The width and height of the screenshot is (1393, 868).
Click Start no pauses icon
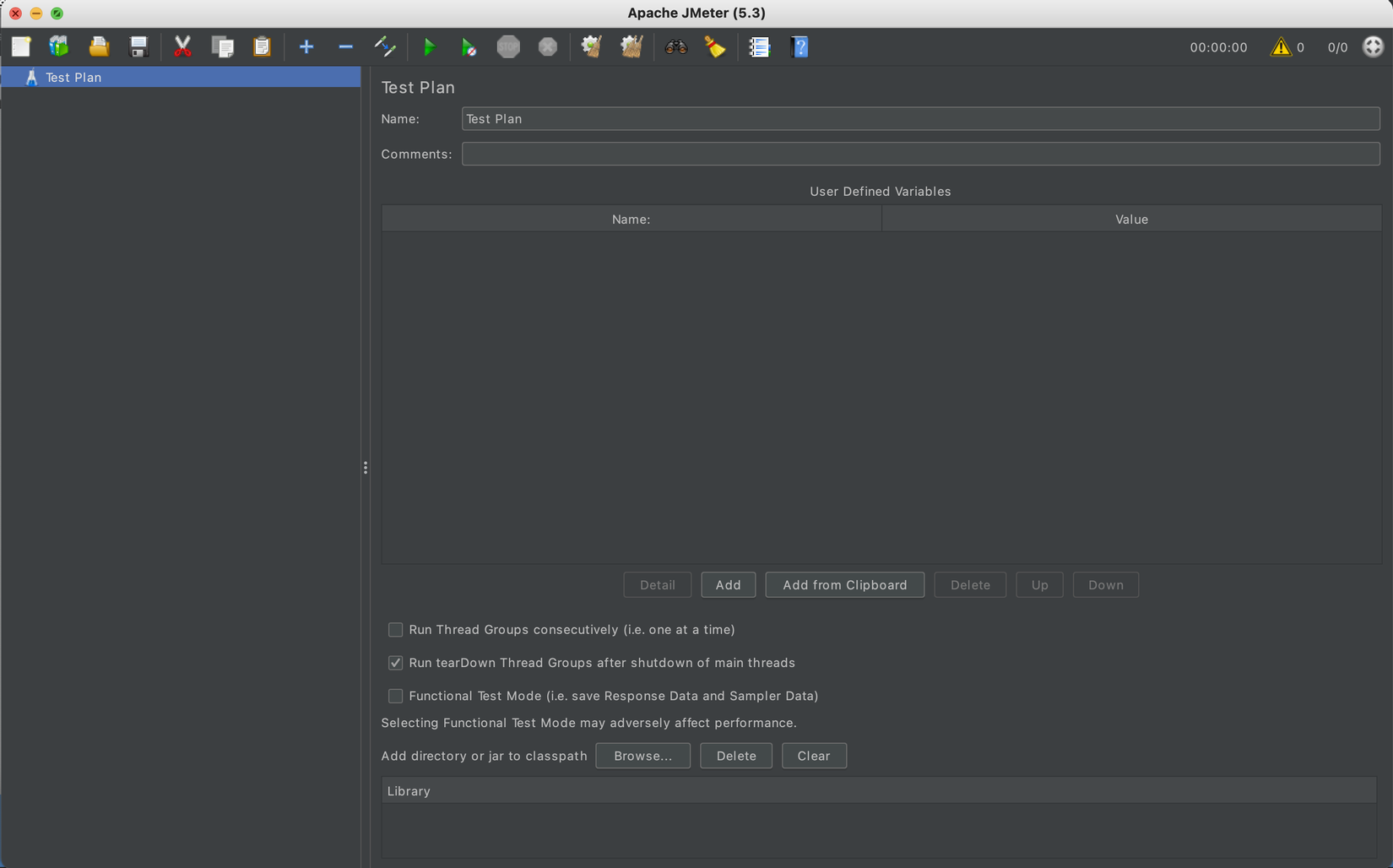coord(469,47)
